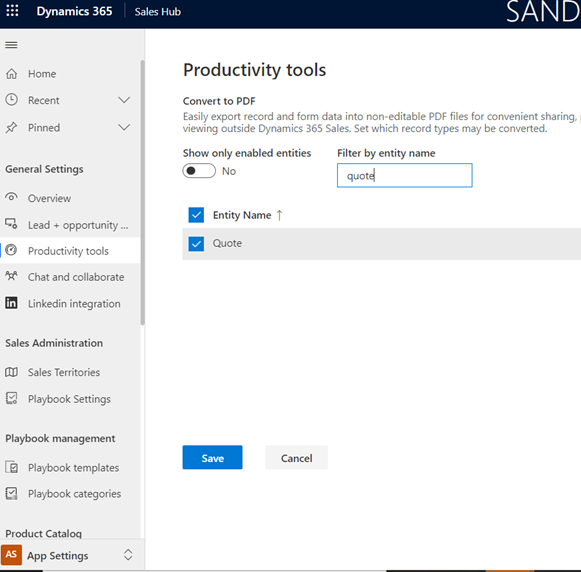Click the Home house icon
Viewport: 581px width, 572px height.
(11, 73)
